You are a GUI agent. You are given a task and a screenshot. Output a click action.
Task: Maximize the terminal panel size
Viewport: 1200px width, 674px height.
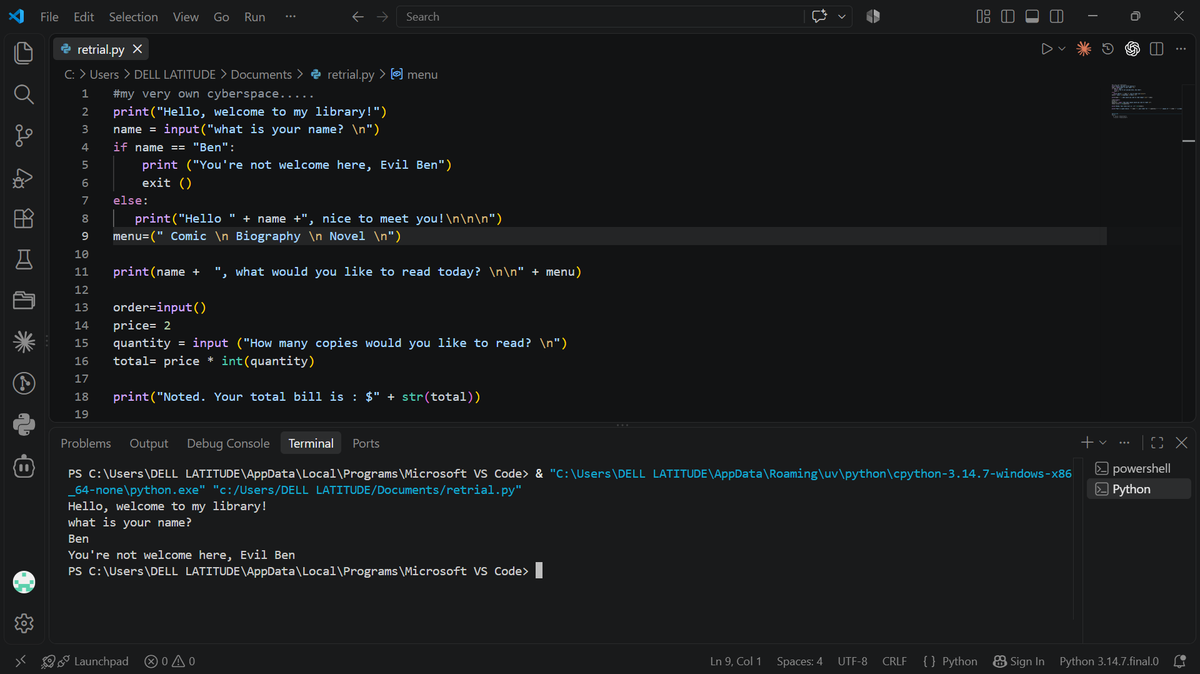coord(1157,443)
